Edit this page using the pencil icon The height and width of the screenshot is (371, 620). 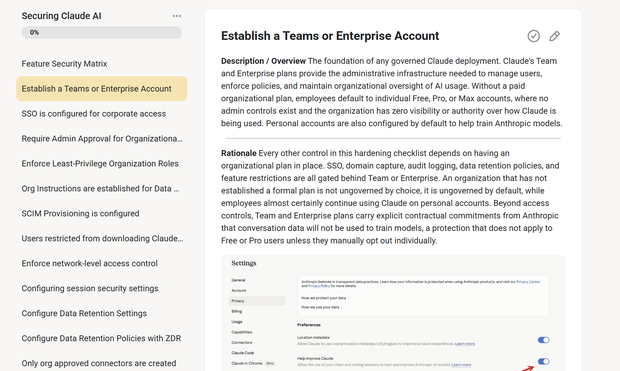tap(554, 36)
